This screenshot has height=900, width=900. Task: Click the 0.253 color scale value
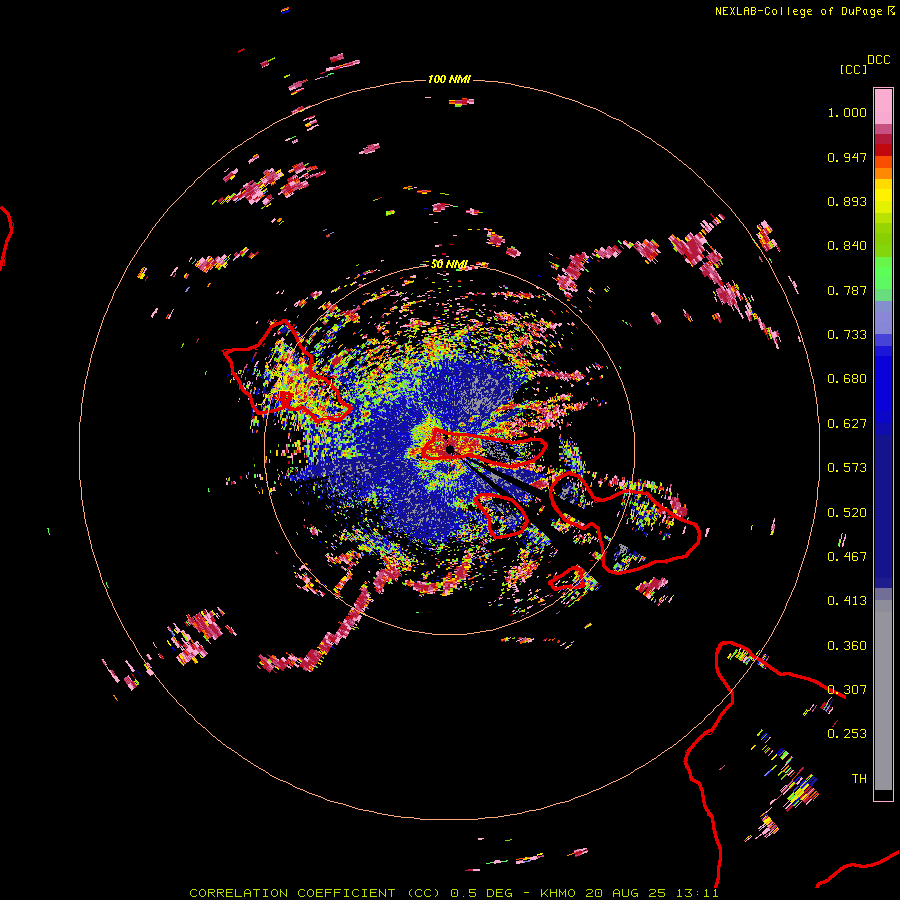point(847,734)
